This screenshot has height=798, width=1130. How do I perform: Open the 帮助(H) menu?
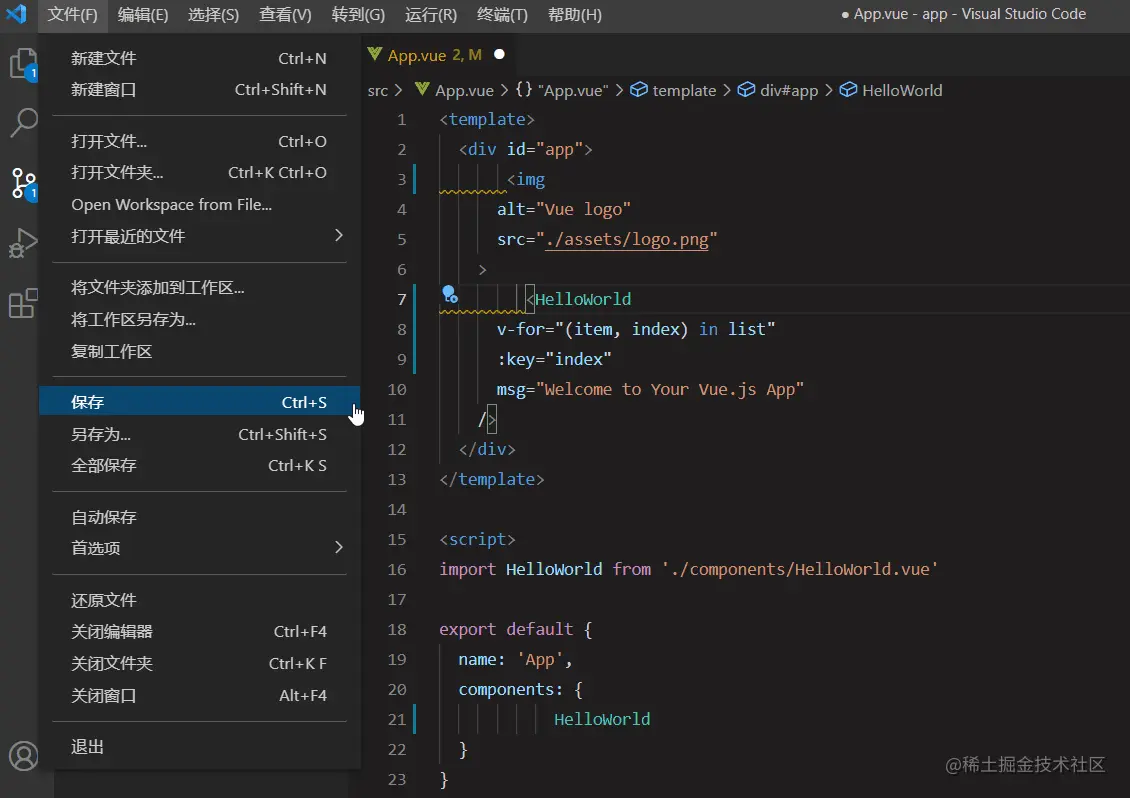574,14
